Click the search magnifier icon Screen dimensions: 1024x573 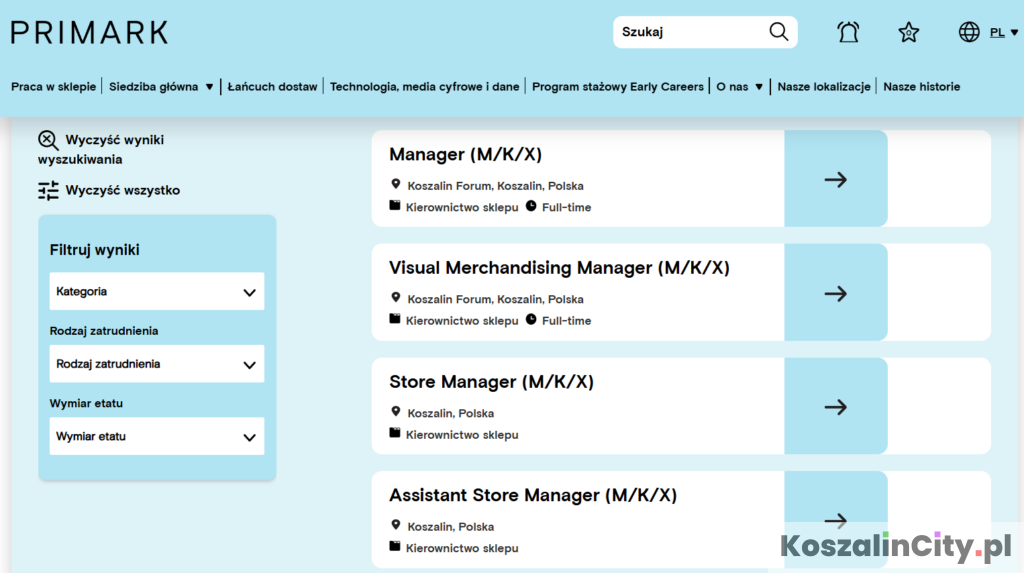pyautogui.click(x=779, y=32)
